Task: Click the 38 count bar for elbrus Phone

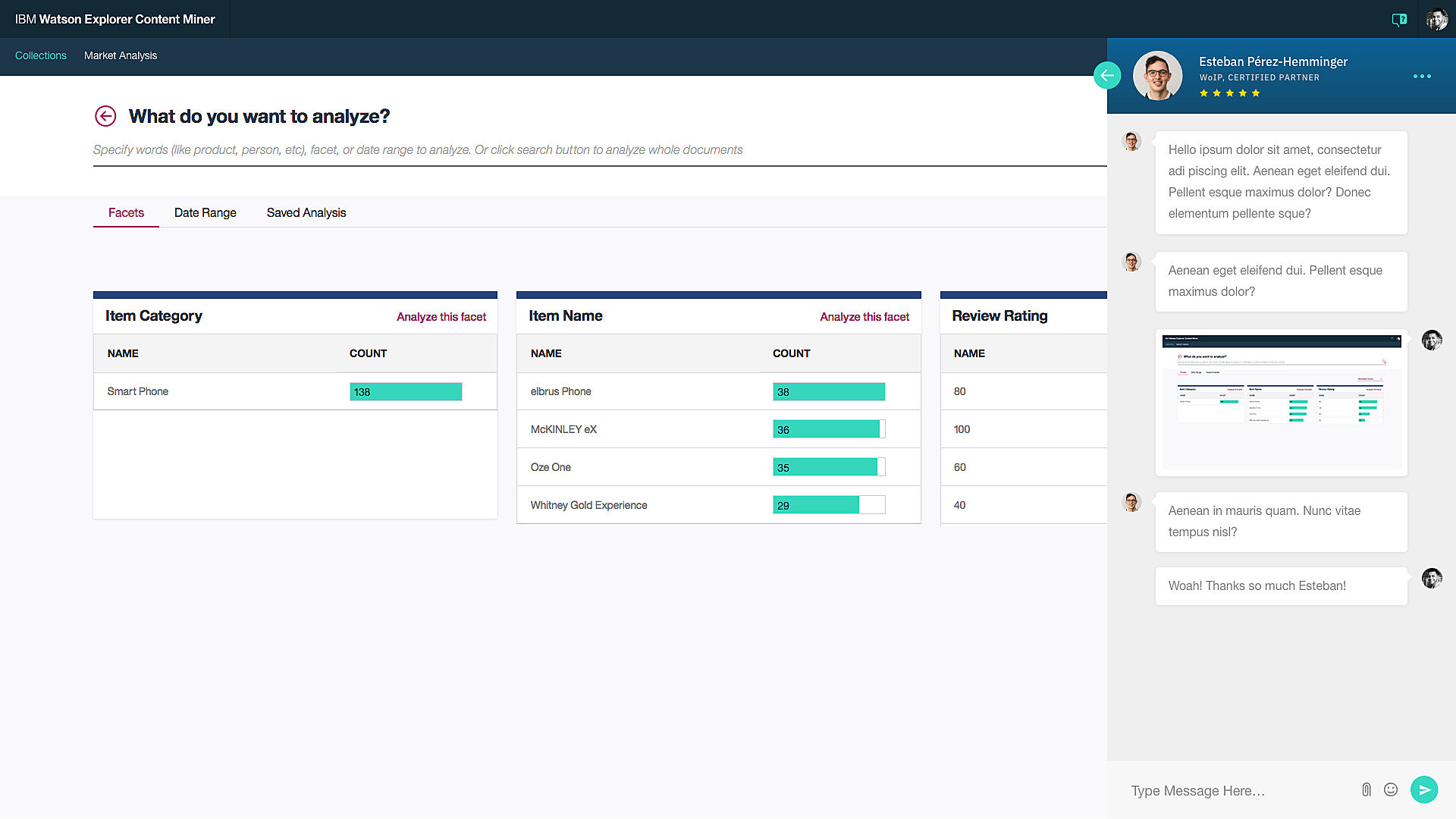Action: pos(829,391)
